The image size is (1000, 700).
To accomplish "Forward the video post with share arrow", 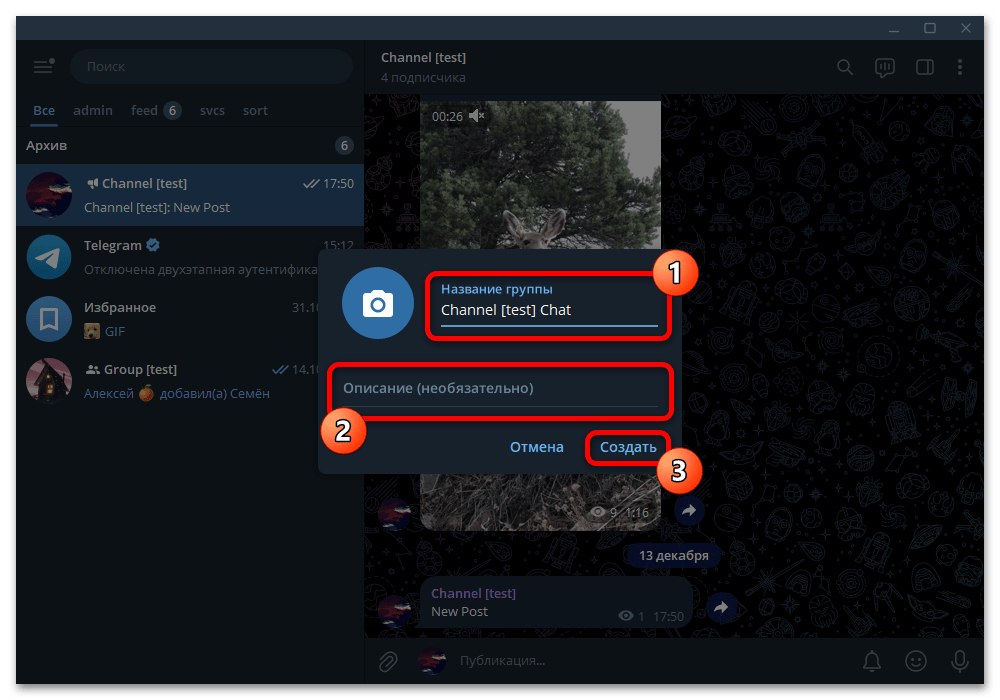I will tap(689, 510).
